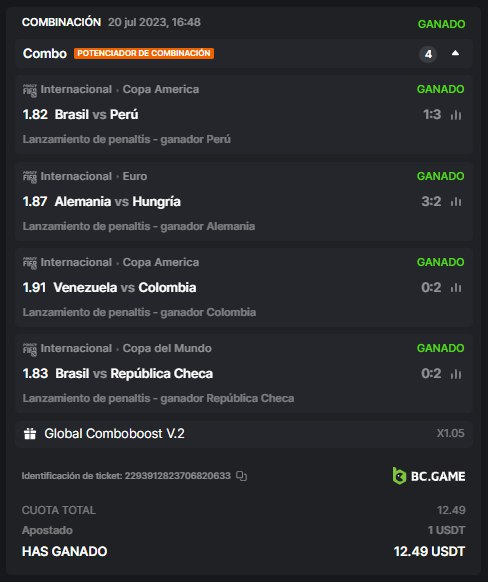Click the FIFA league icon next to Euro
The image size is (488, 582).
[30, 177]
